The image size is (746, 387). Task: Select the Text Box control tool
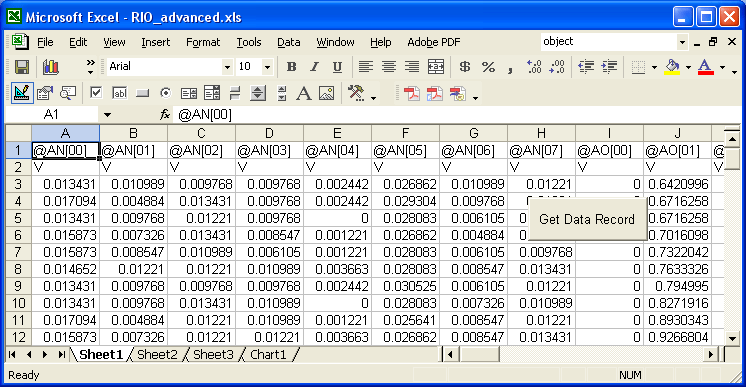(x=119, y=93)
